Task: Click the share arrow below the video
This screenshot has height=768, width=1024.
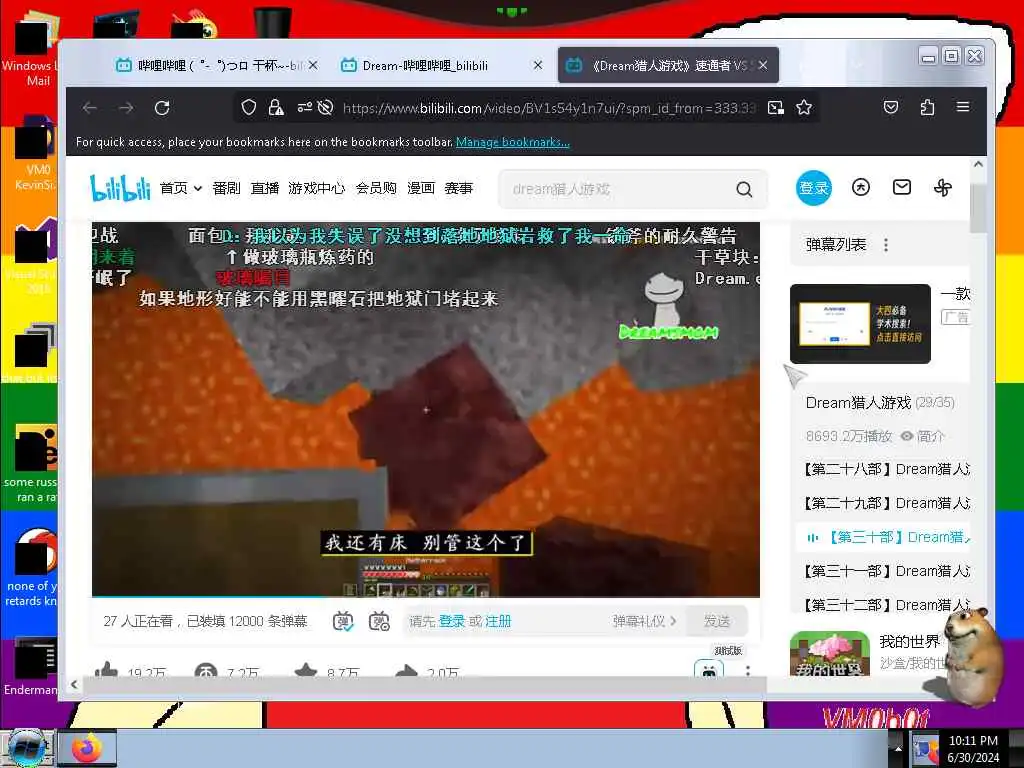Action: tap(406, 671)
